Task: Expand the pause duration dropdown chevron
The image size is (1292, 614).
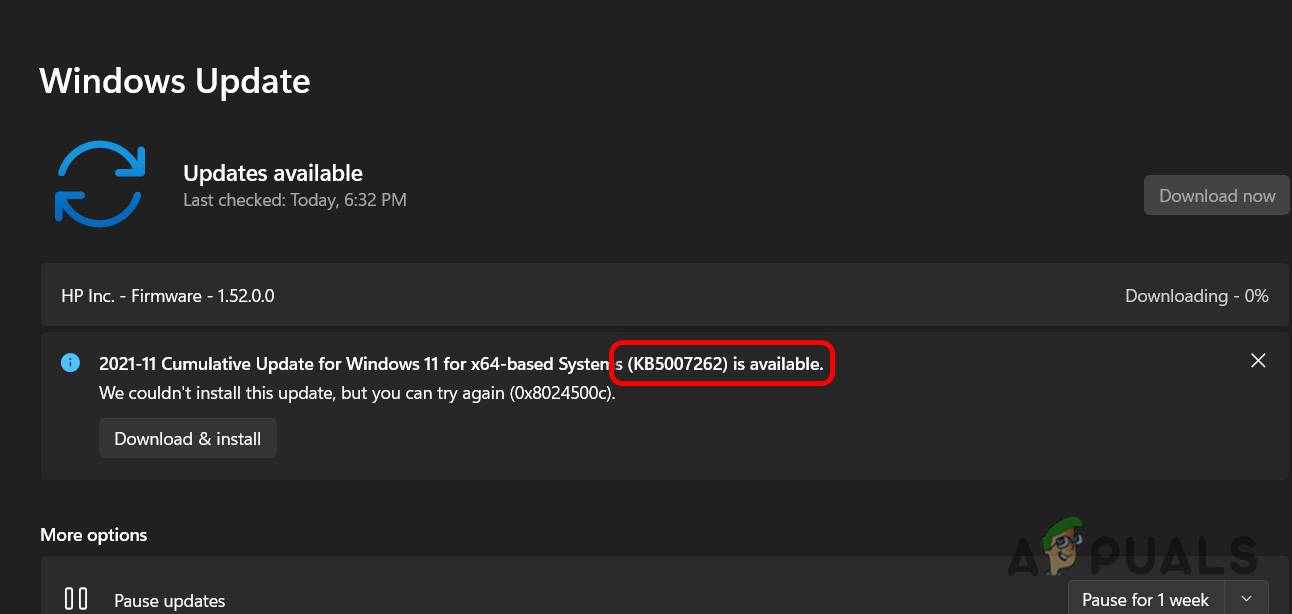Action: pyautogui.click(x=1246, y=599)
